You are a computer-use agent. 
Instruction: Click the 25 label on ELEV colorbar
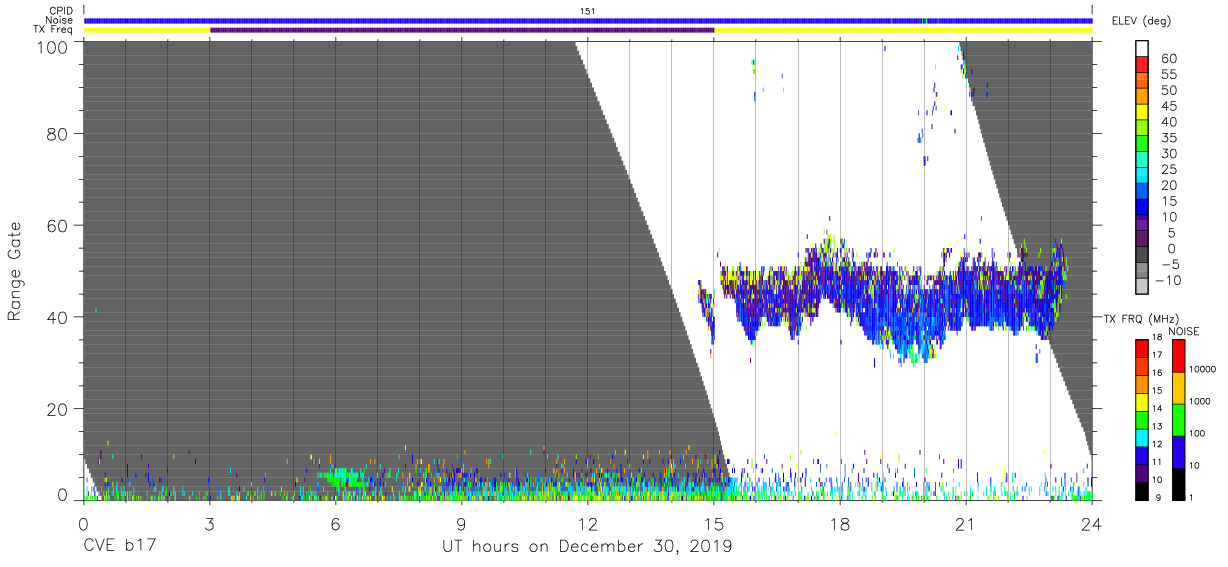click(1170, 169)
